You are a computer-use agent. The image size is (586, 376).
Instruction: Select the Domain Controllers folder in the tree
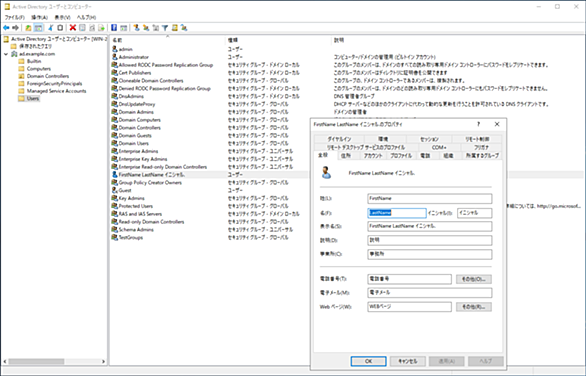pyautogui.click(x=43, y=76)
